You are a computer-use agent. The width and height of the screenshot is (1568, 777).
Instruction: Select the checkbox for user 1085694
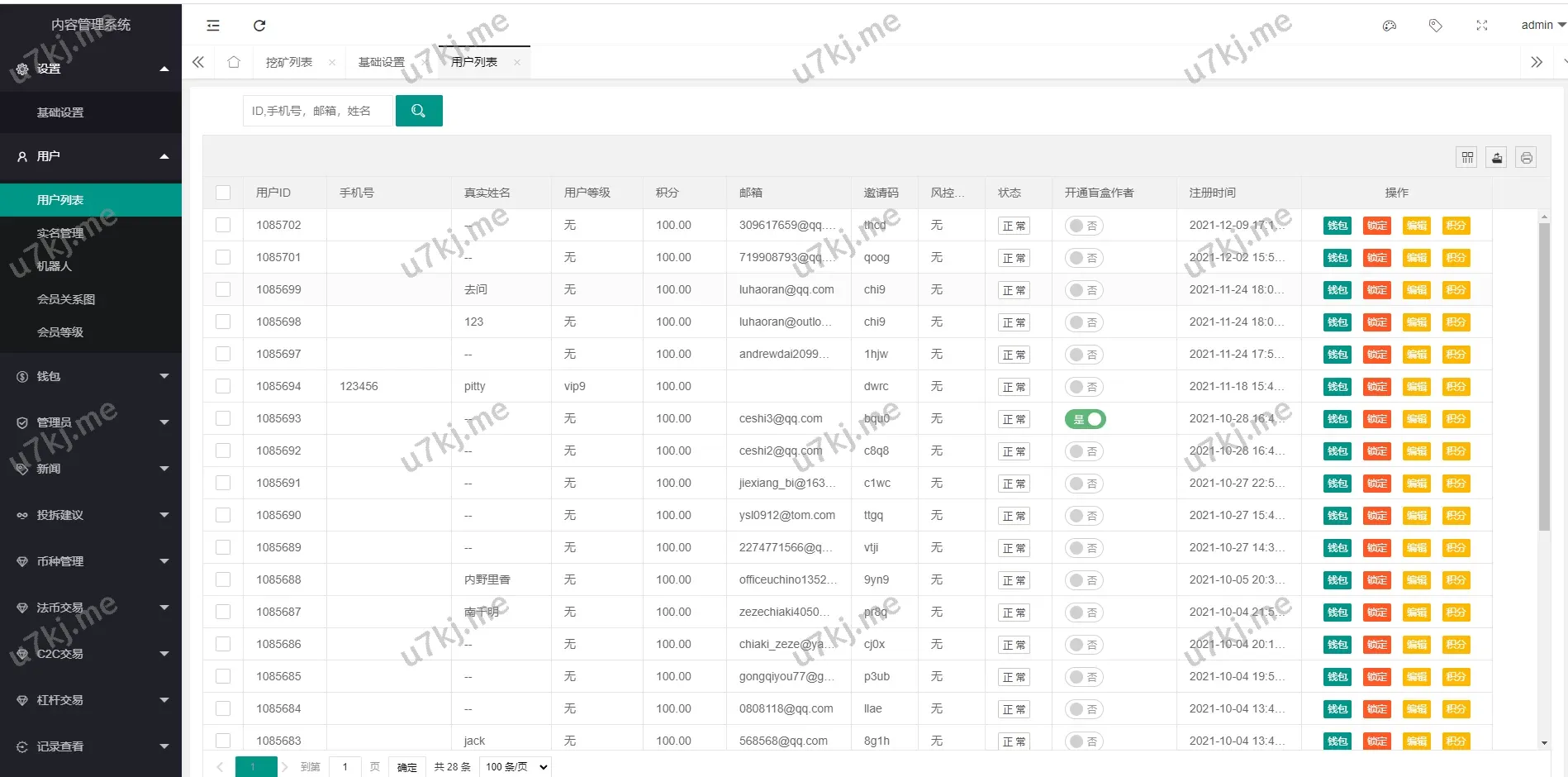[x=223, y=386]
